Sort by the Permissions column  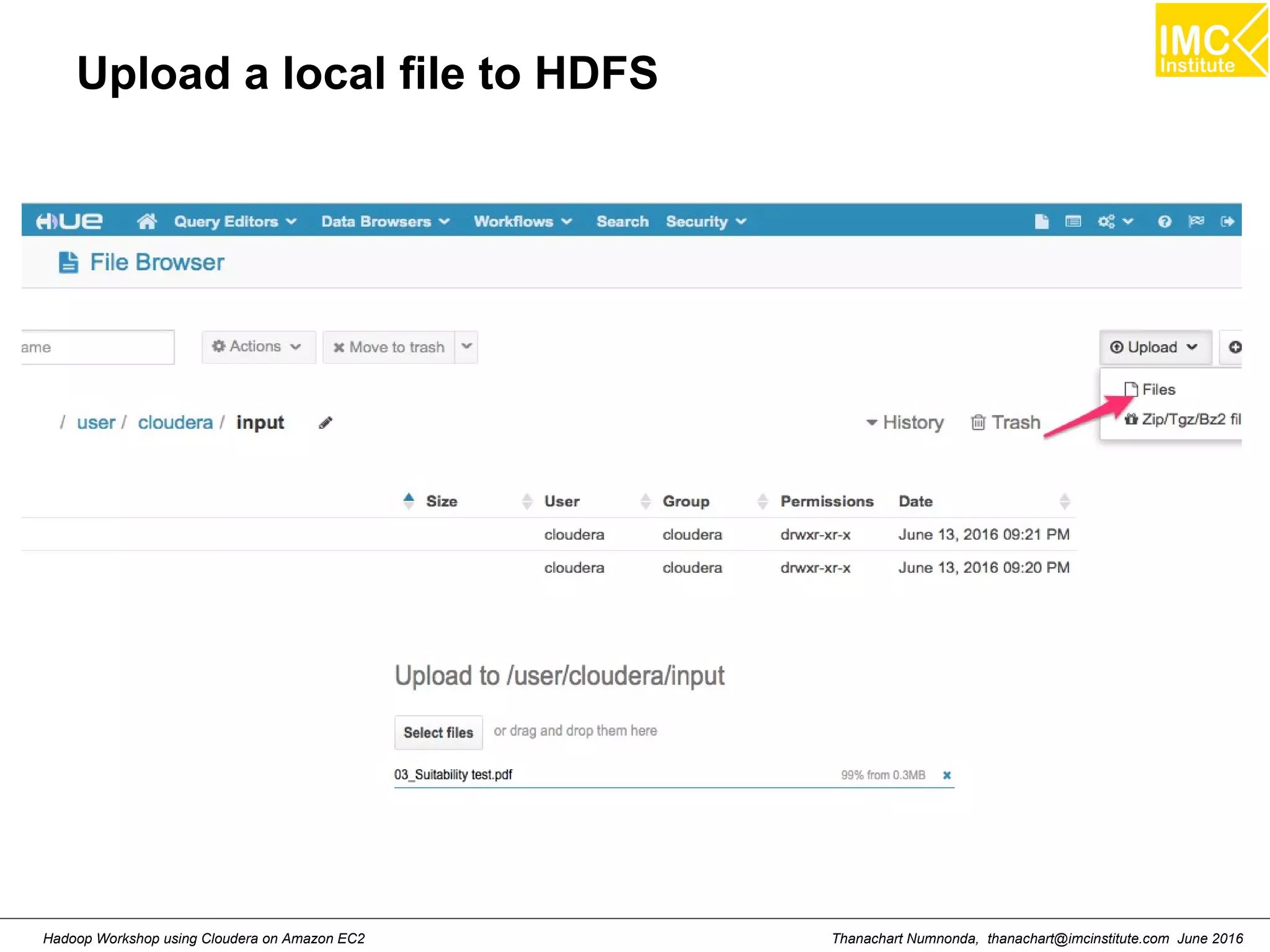click(827, 501)
